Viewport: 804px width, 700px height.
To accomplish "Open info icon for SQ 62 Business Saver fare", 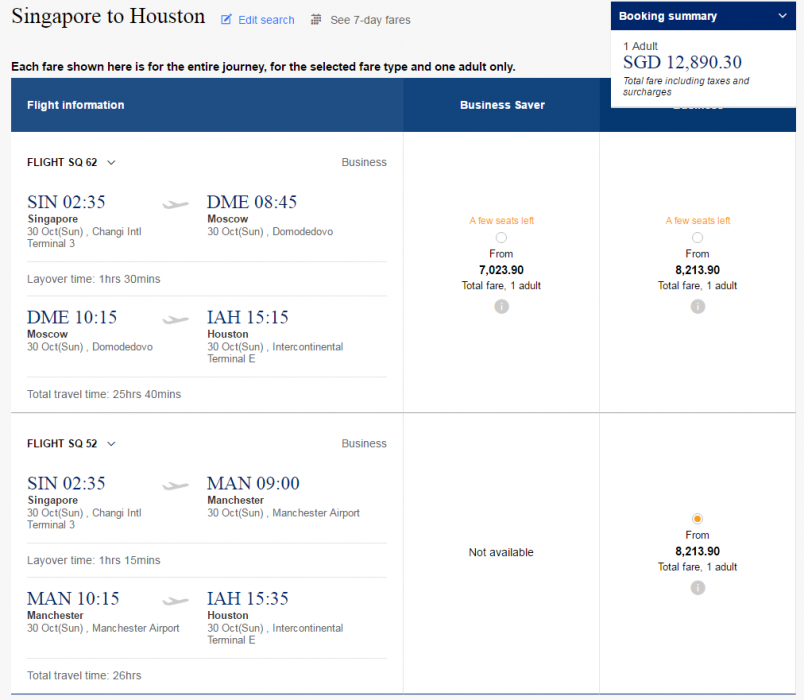I will [x=501, y=306].
